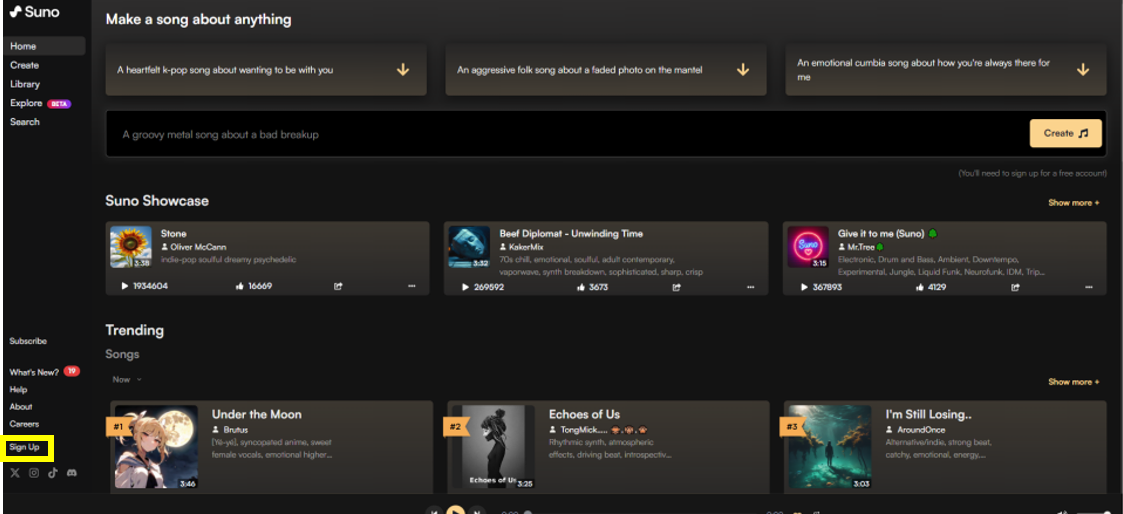
Task: Open more options for Beef Diplomat
Action: pos(751,287)
